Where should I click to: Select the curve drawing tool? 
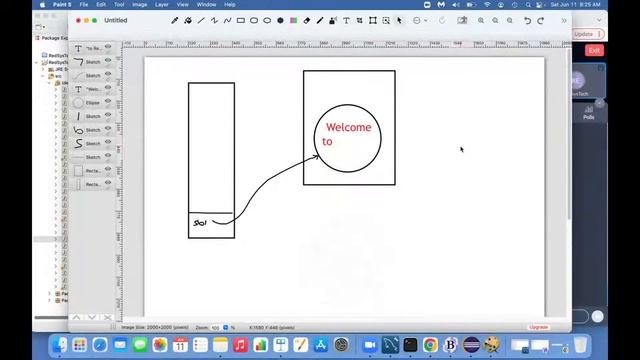[x=227, y=20]
